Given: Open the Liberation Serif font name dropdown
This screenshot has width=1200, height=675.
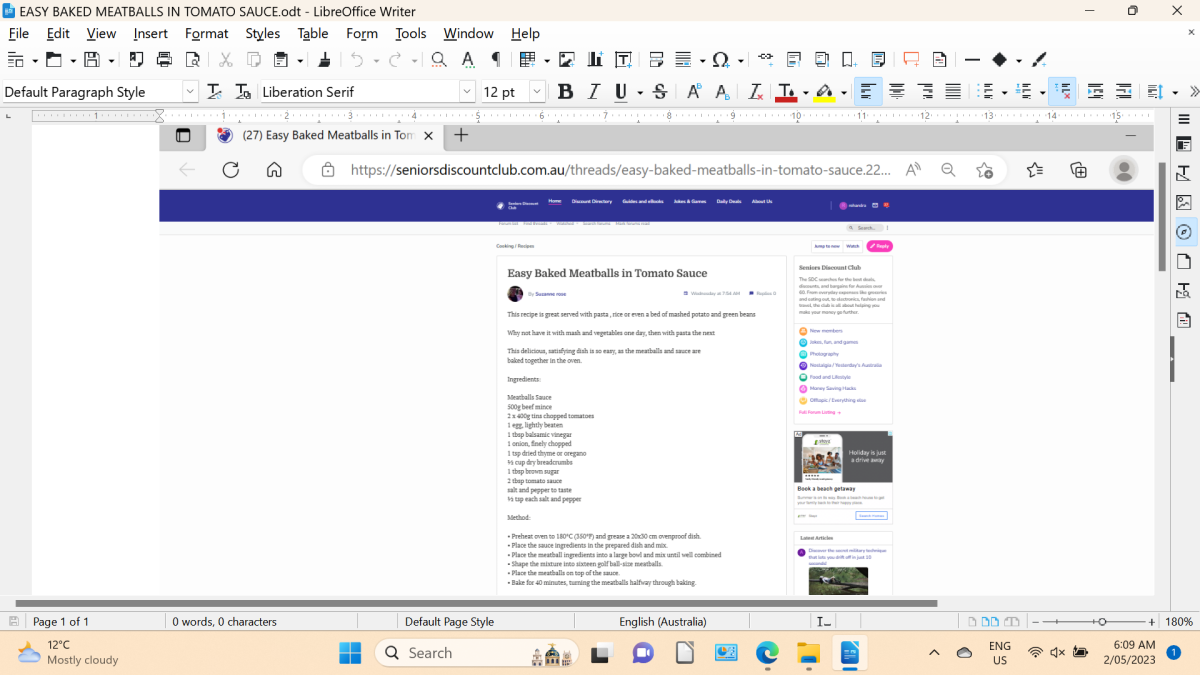Looking at the screenshot, I should tap(467, 92).
